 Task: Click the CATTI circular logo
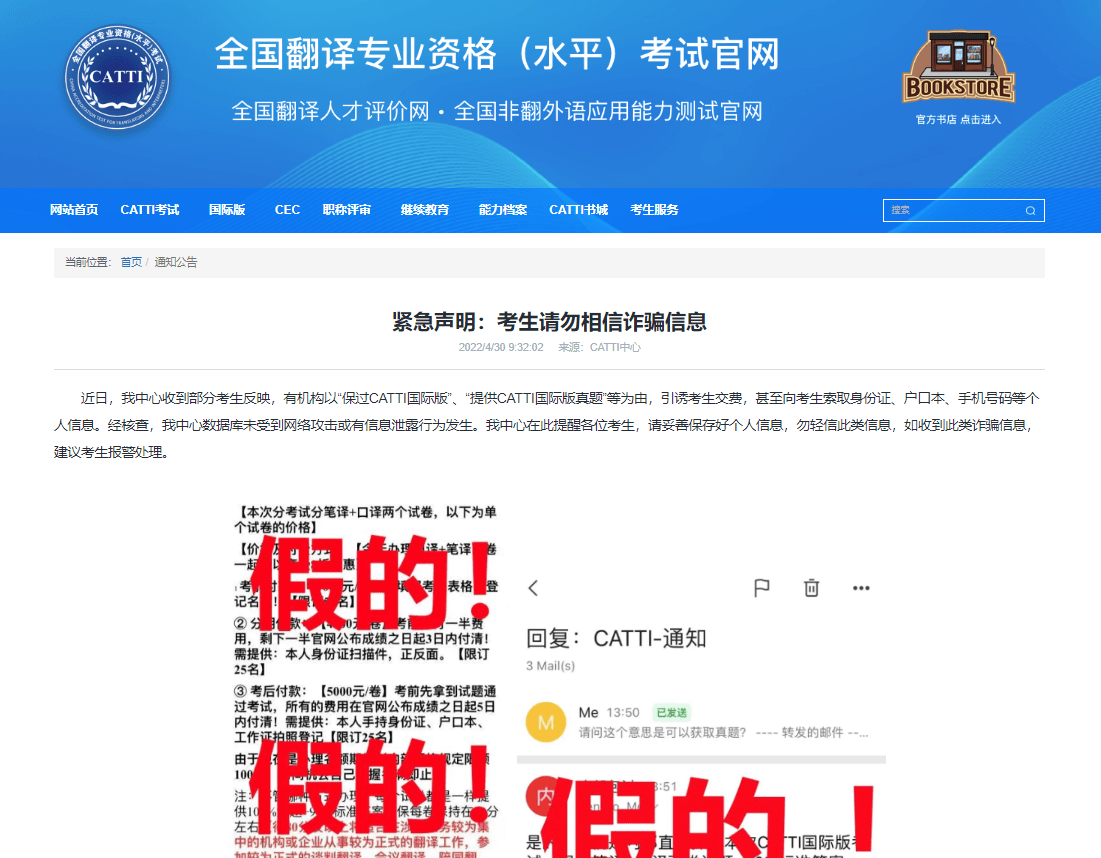tap(117, 77)
